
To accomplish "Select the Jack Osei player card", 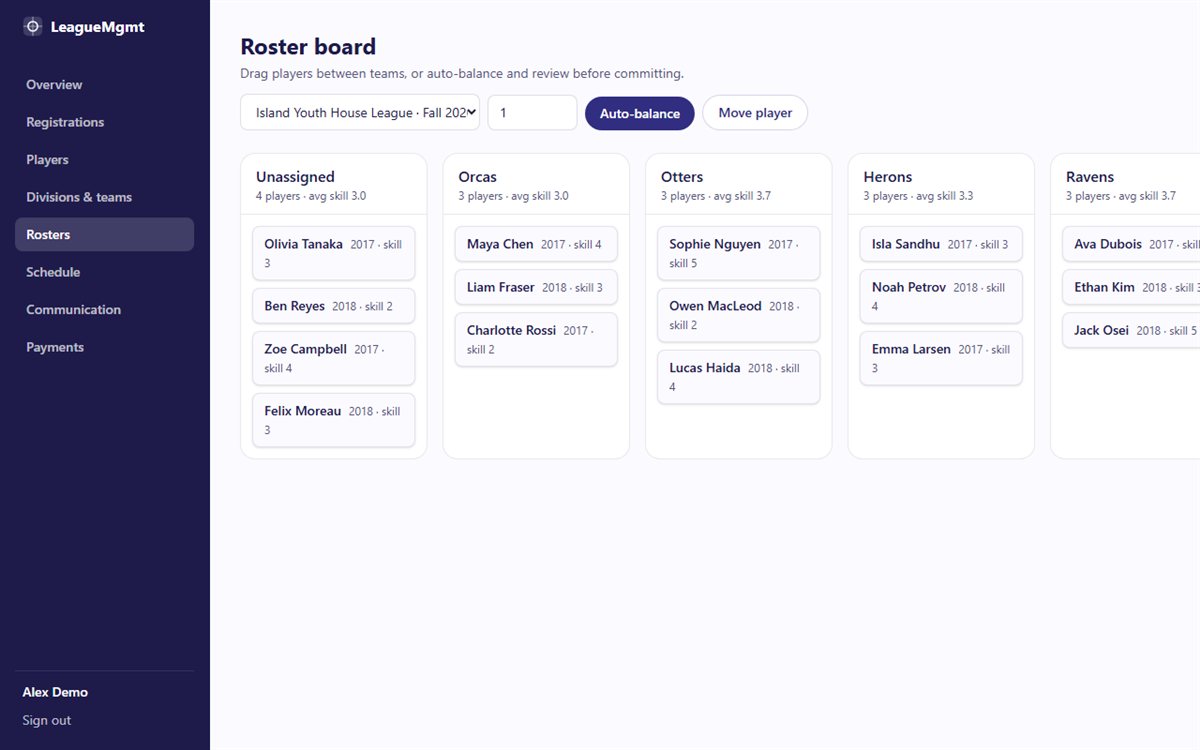I will pos(1131,330).
